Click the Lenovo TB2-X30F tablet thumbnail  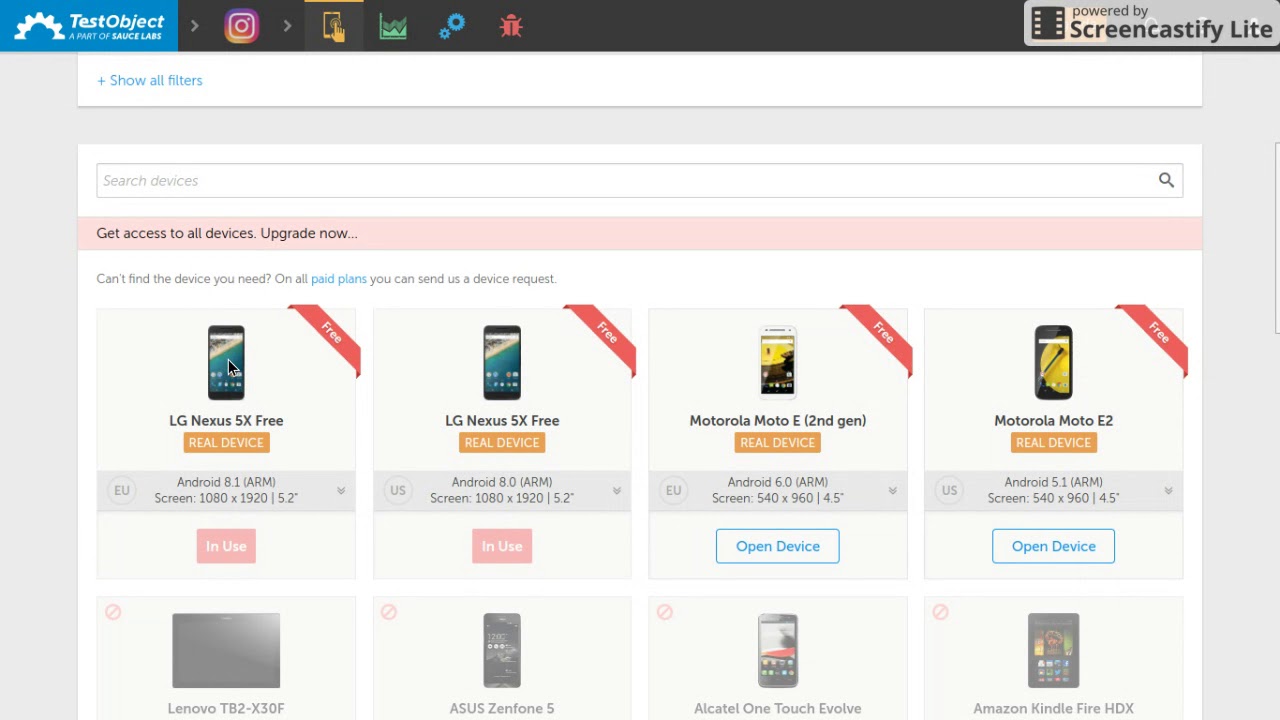(x=226, y=651)
